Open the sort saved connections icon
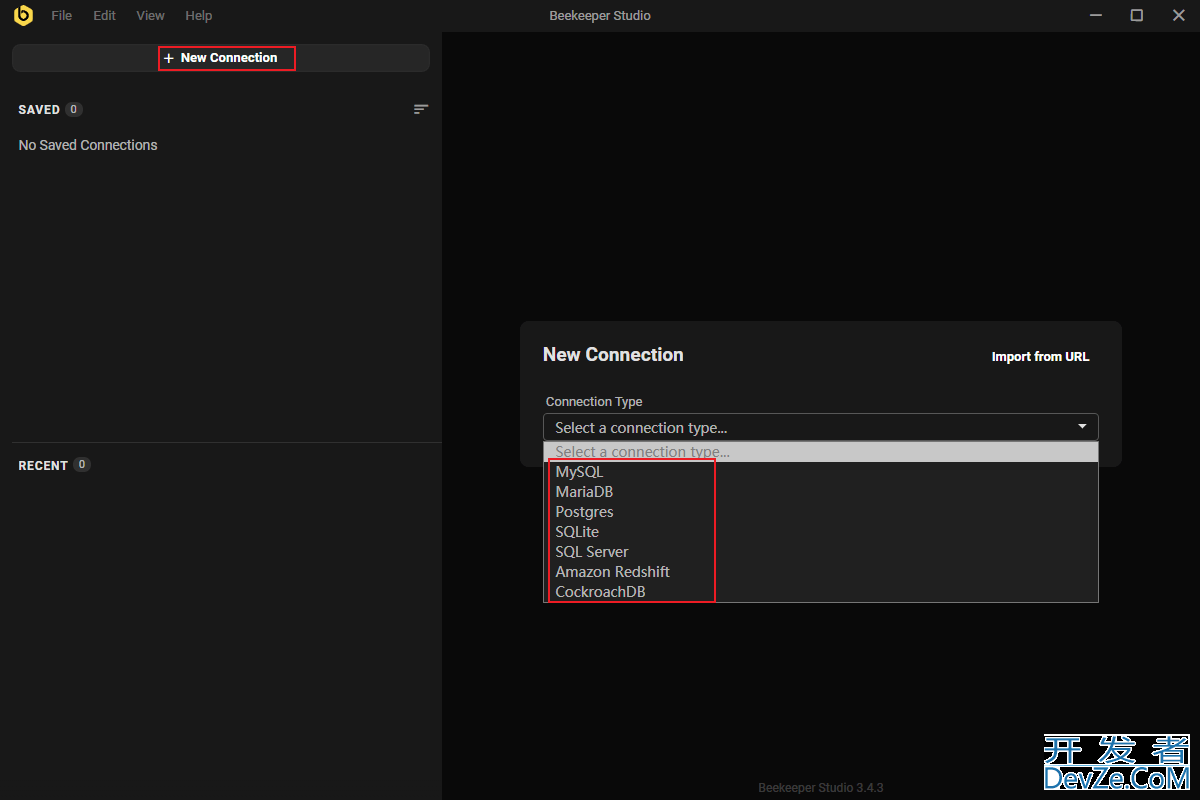Viewport: 1200px width, 800px height. click(421, 109)
